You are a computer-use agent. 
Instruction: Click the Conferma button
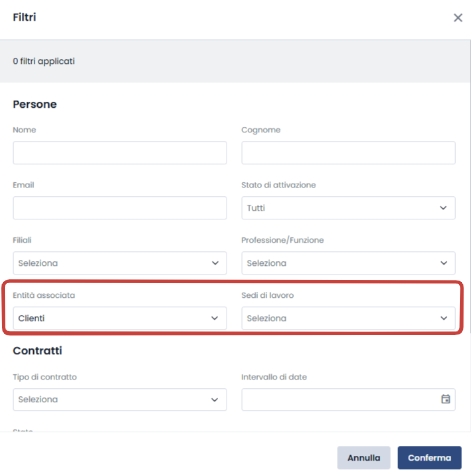click(x=429, y=458)
